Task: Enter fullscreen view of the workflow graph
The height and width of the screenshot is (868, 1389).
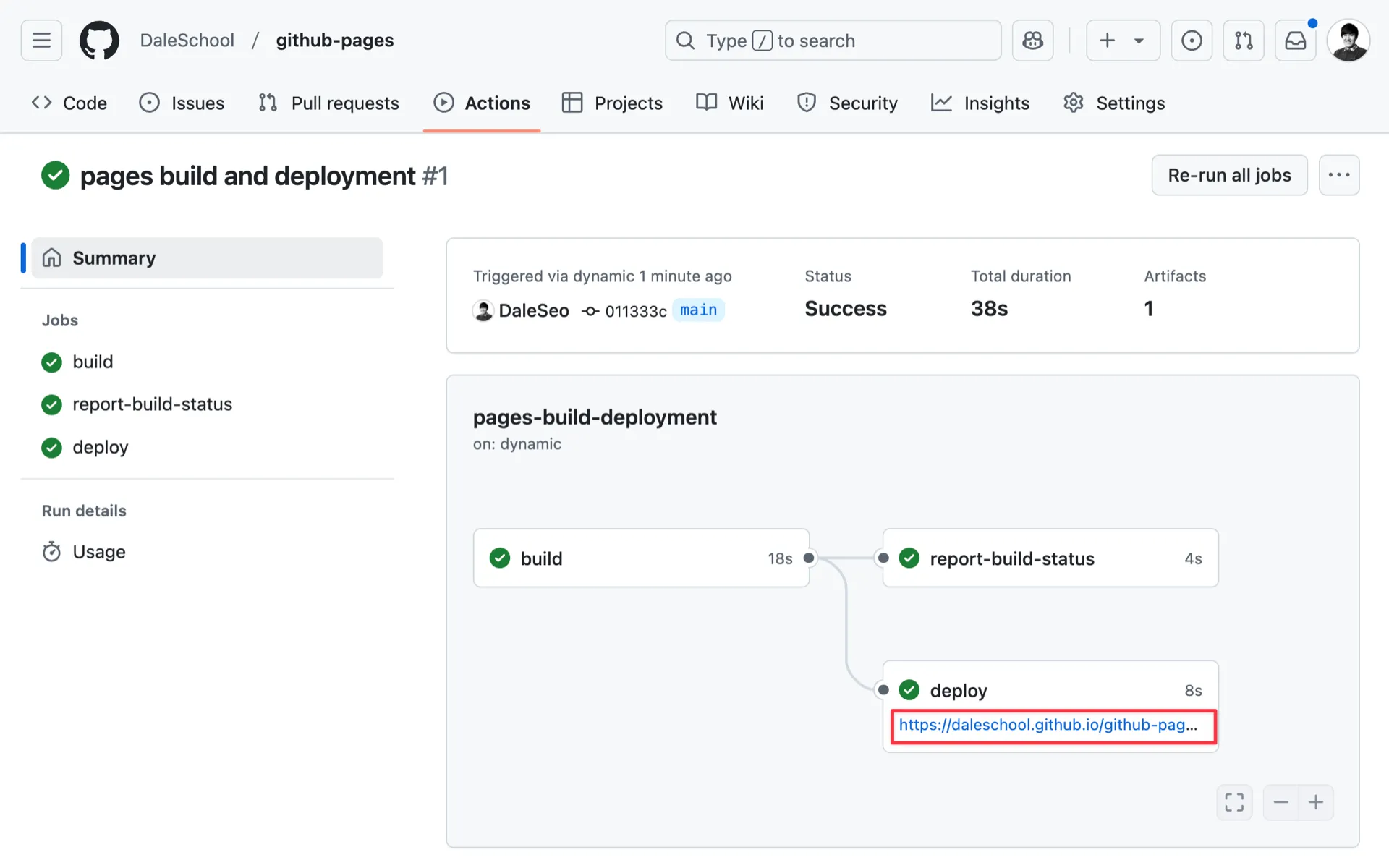Action: click(1234, 802)
